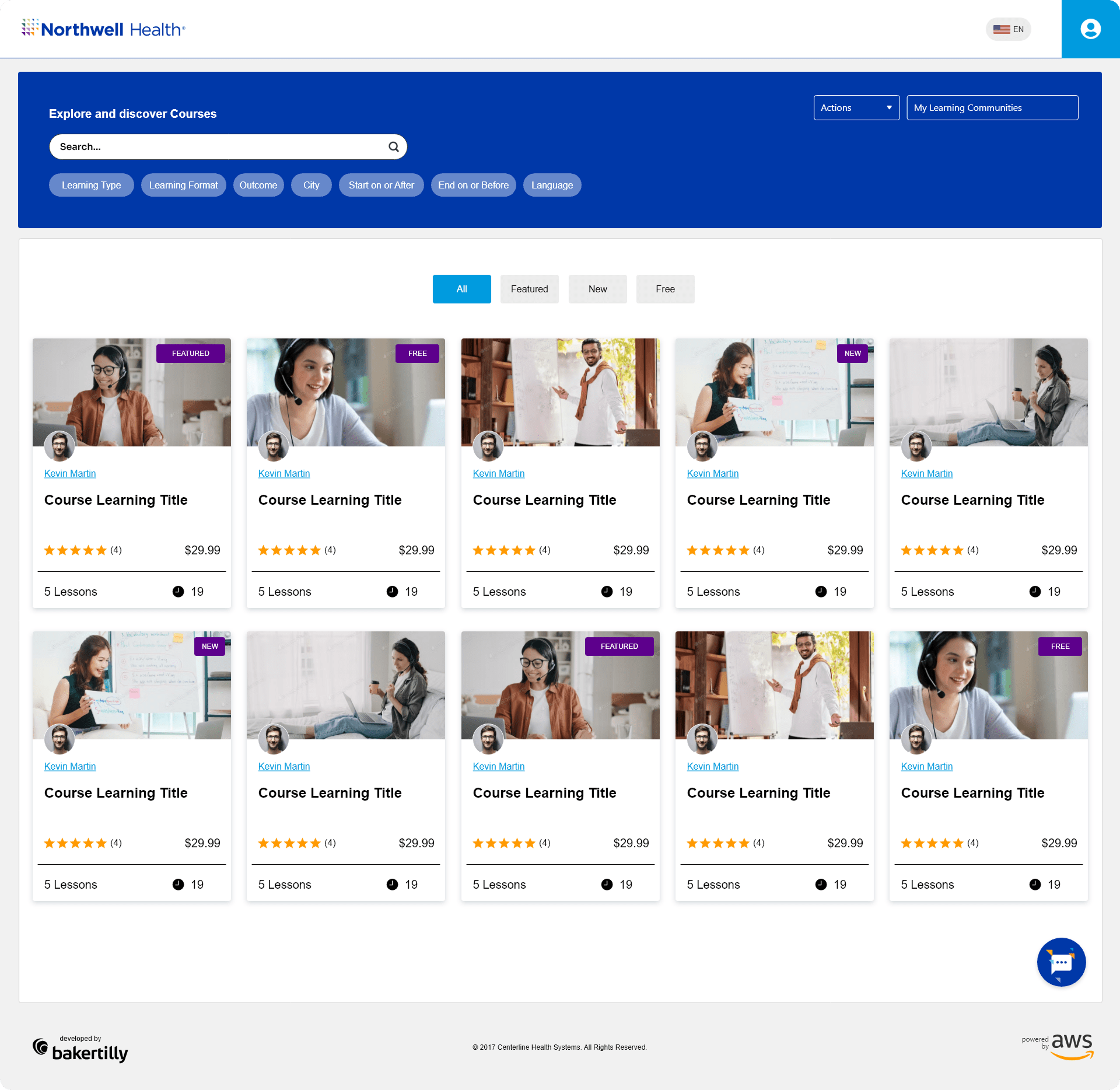Screen dimensions: 1120x1090
Task: Click the search magnifier icon
Action: click(394, 146)
